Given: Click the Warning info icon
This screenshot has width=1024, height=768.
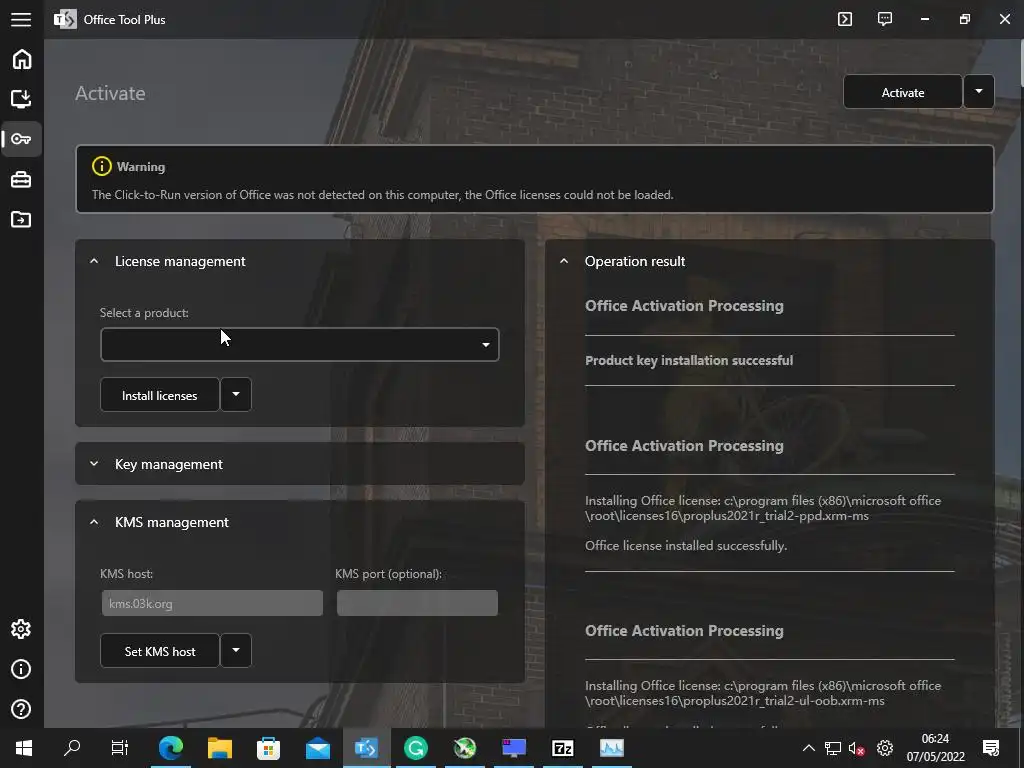Looking at the screenshot, I should pyautogui.click(x=101, y=166).
